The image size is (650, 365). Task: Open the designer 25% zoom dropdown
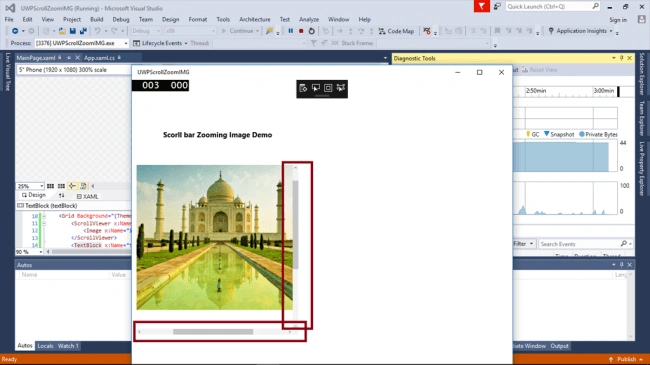click(x=30, y=186)
